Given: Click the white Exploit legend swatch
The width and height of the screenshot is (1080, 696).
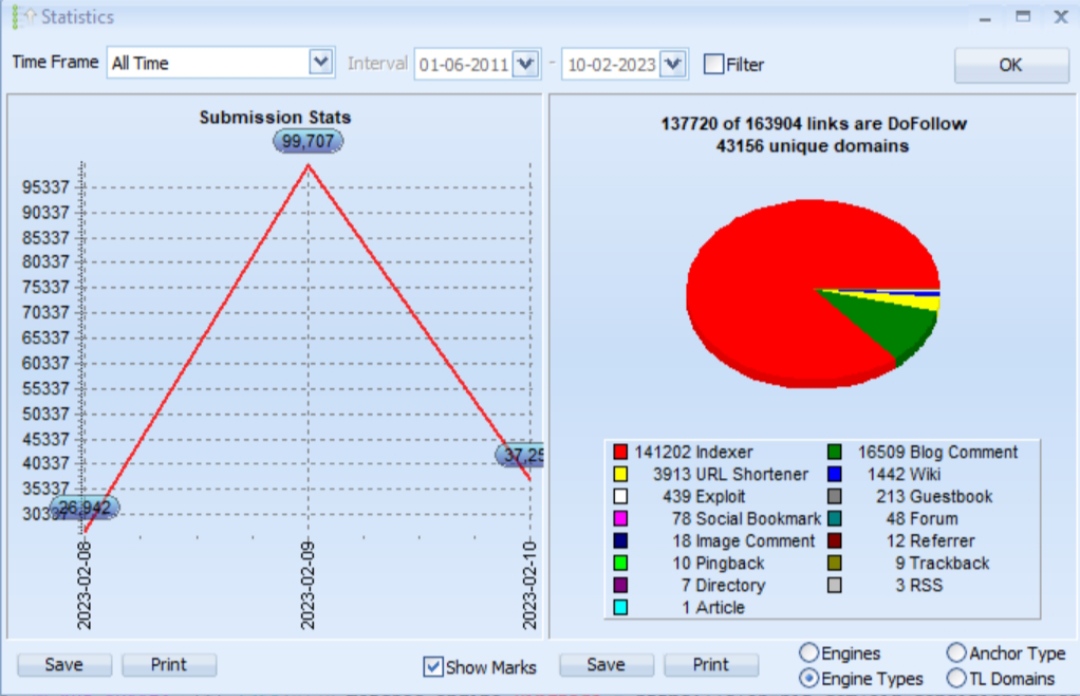Looking at the screenshot, I should [621, 496].
